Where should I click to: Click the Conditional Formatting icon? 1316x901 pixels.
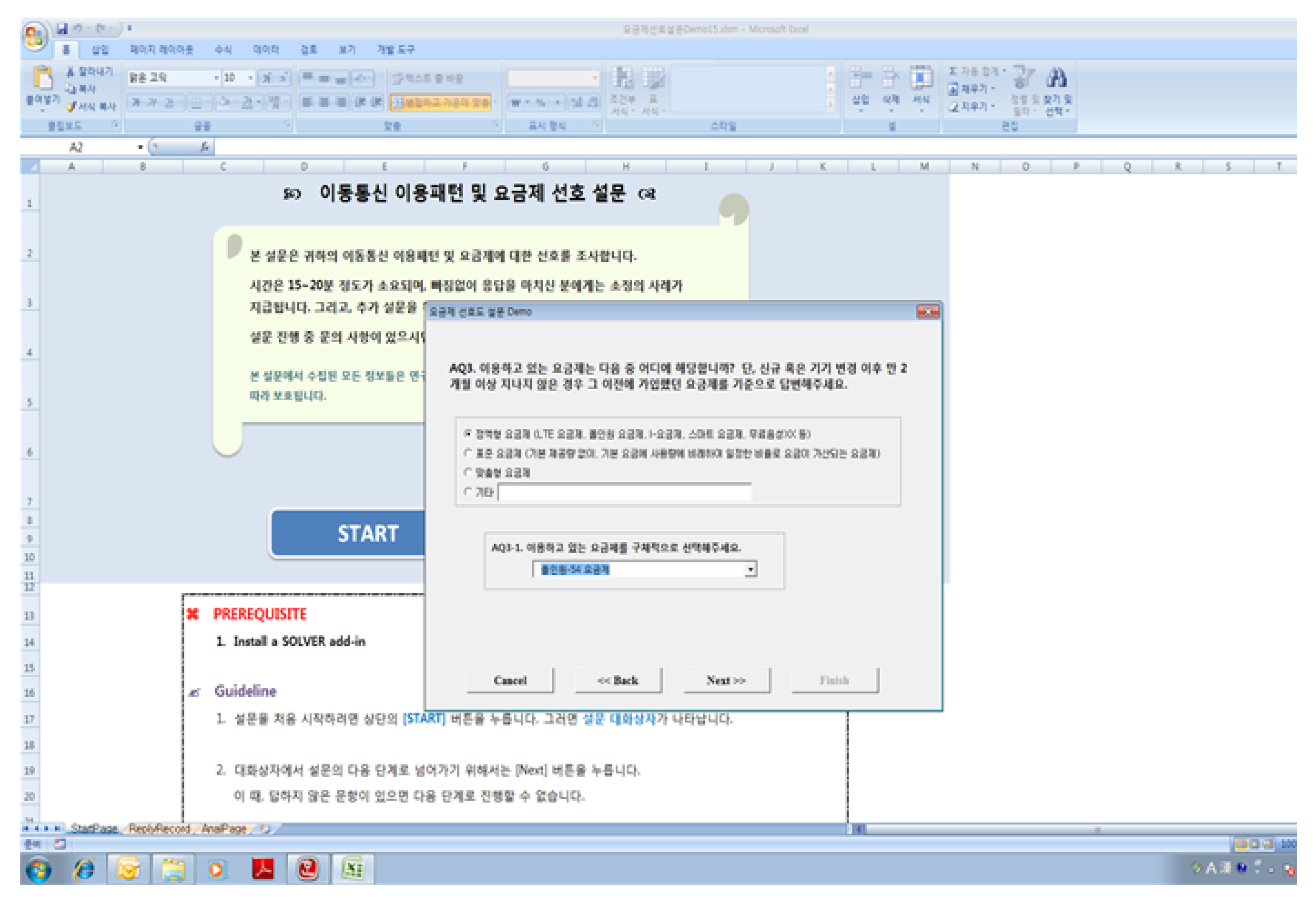pyautogui.click(x=623, y=78)
